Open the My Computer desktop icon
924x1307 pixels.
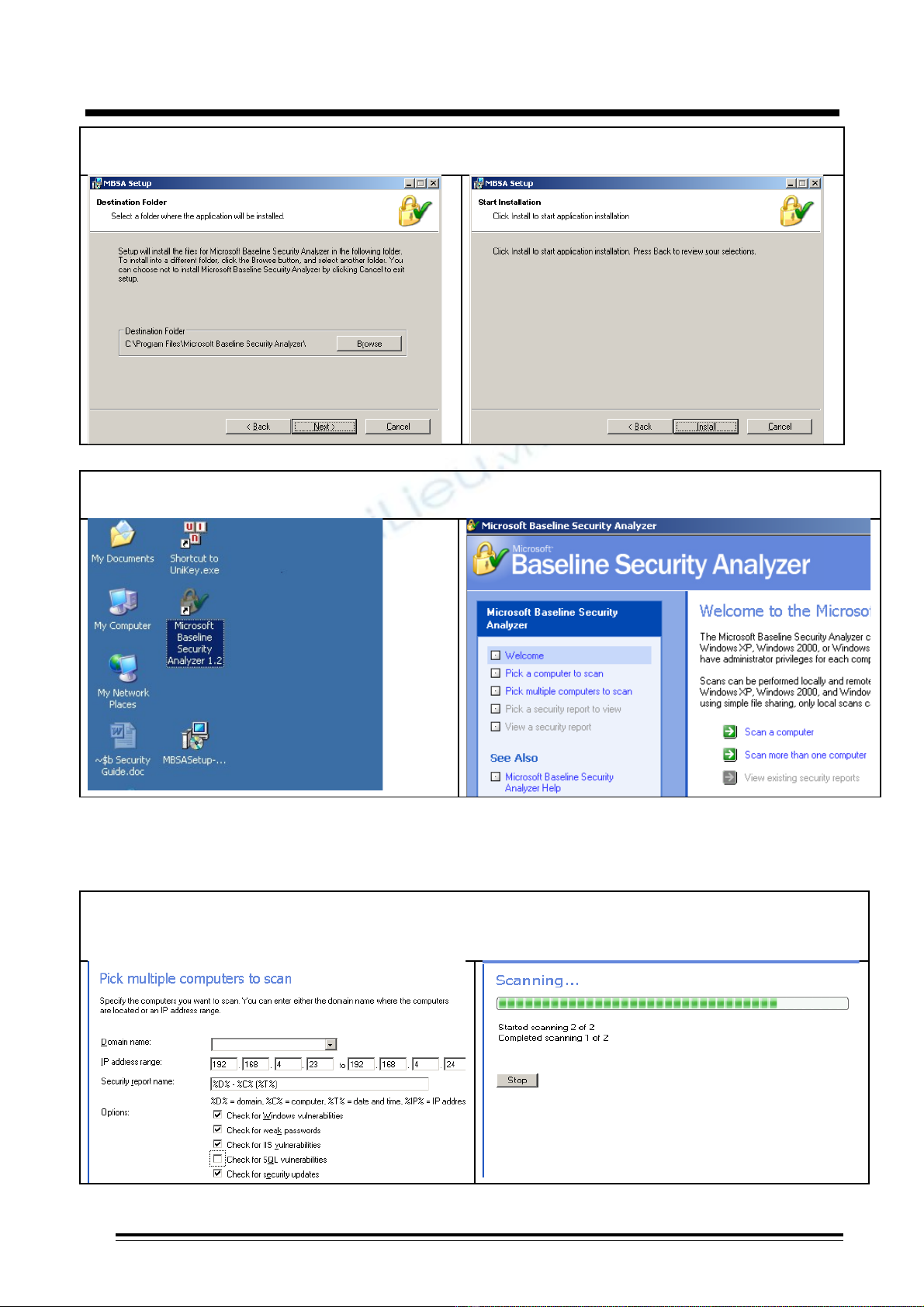pyautogui.click(x=123, y=603)
